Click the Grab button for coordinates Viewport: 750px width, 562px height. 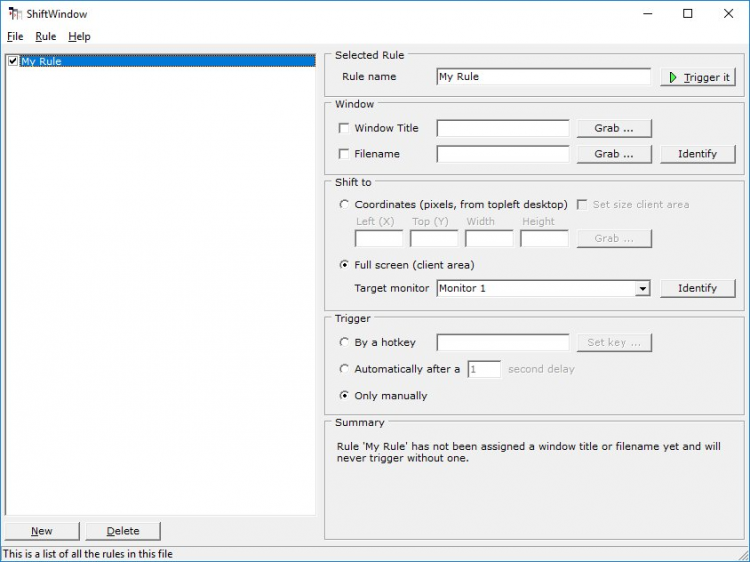tap(614, 238)
